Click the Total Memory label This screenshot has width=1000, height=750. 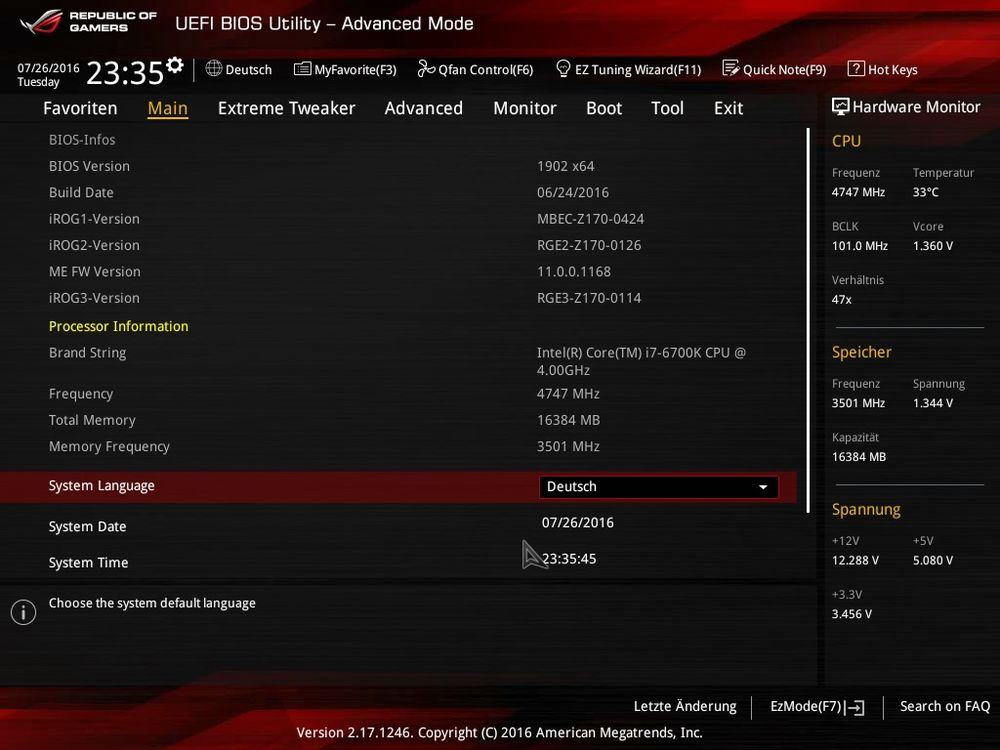coord(92,421)
